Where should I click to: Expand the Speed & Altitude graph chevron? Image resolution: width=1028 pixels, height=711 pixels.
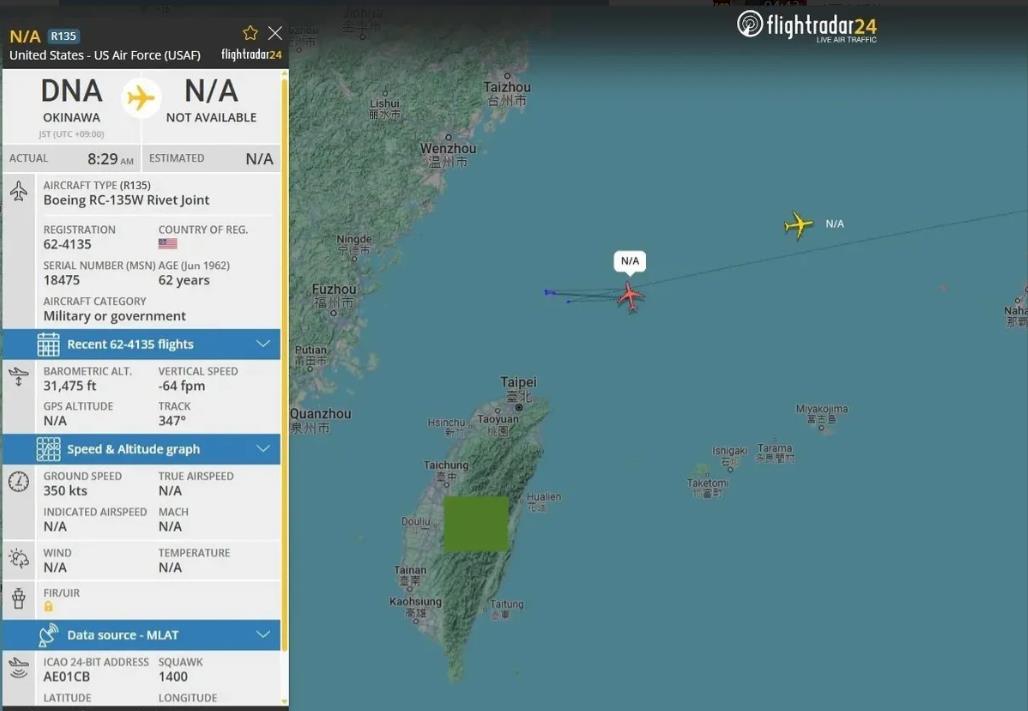[263, 449]
